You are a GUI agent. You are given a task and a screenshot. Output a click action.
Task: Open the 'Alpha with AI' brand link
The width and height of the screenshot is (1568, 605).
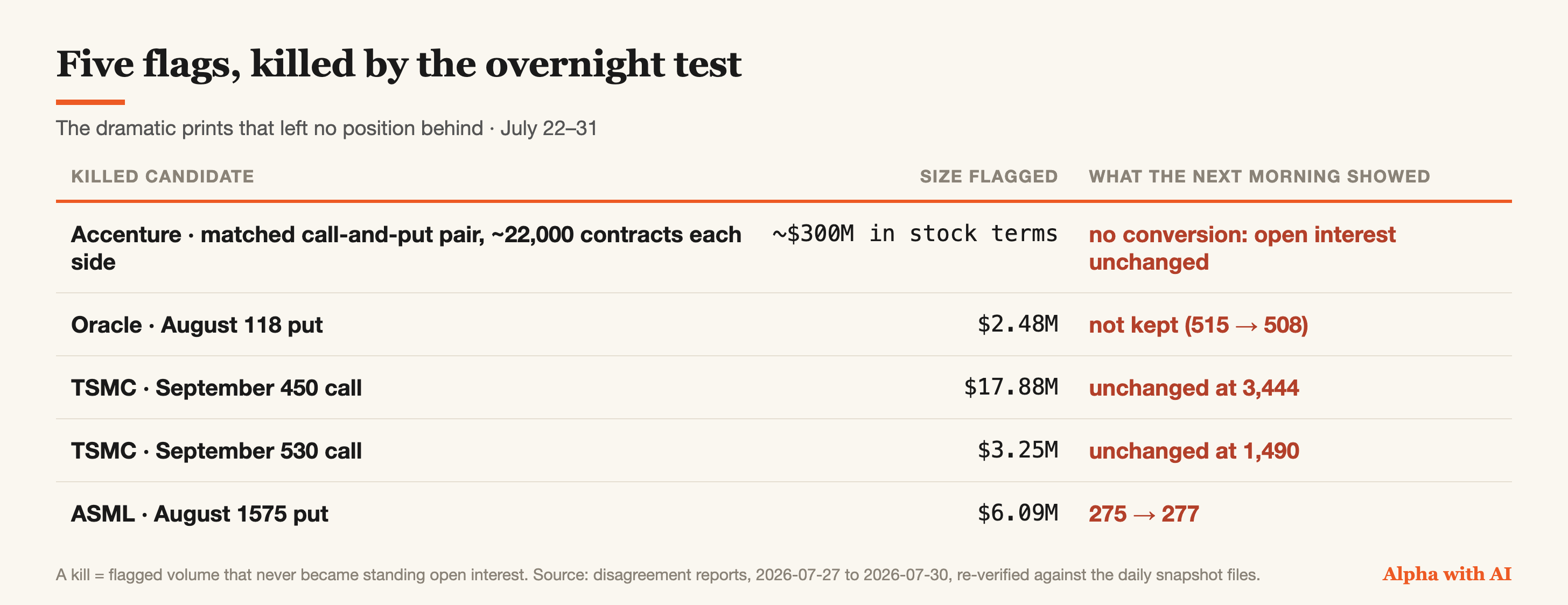pyautogui.click(x=1447, y=574)
